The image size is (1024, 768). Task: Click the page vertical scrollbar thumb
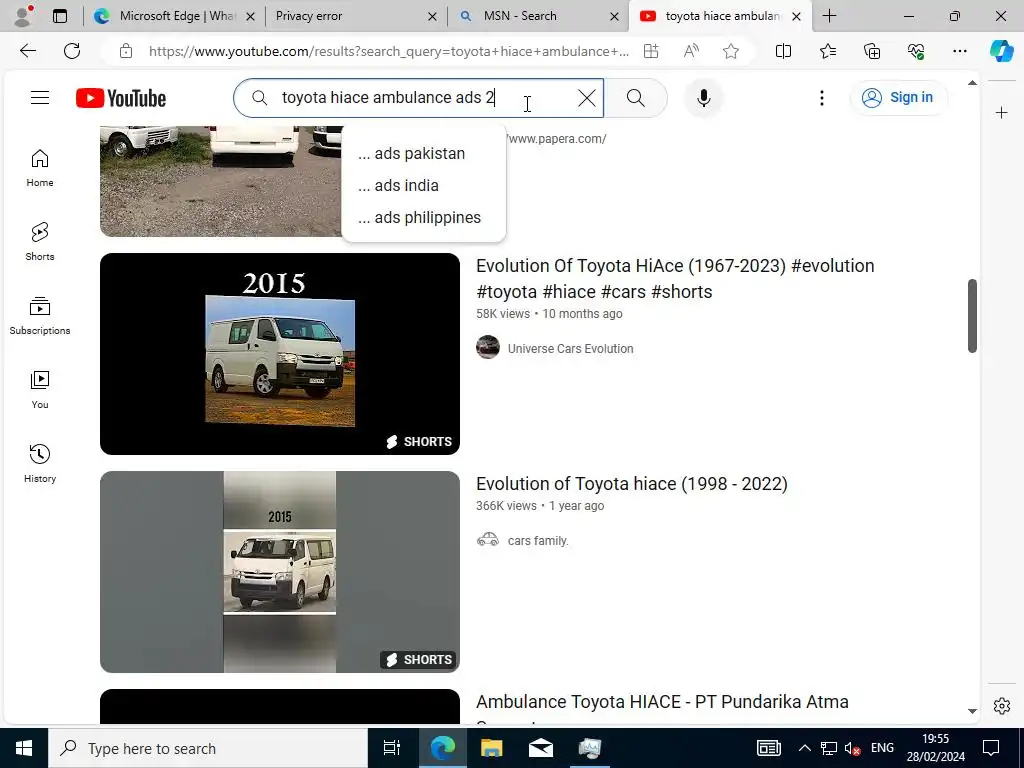pyautogui.click(x=972, y=316)
